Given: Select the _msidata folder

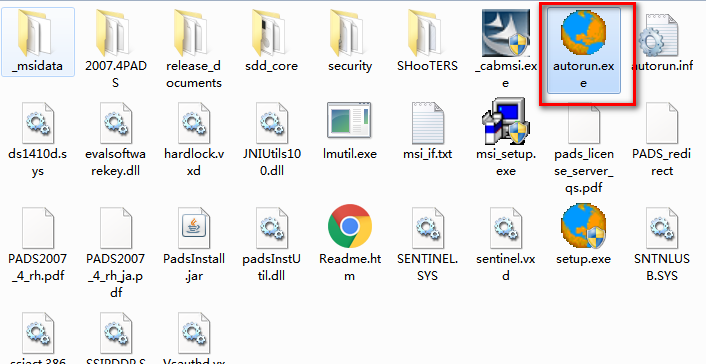Looking at the screenshot, I should pos(38,41).
